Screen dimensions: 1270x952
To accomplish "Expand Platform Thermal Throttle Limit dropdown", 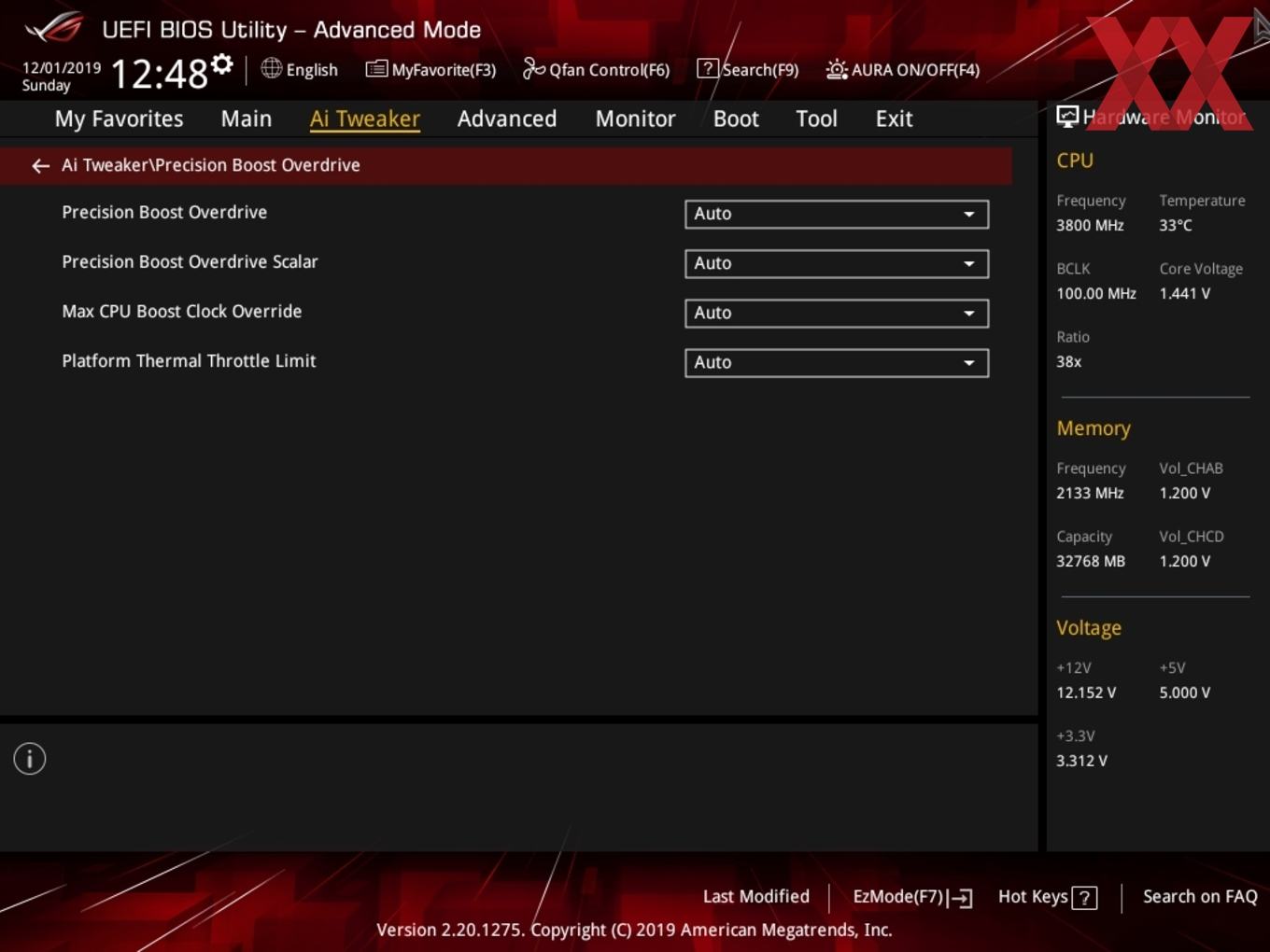I will coord(837,362).
